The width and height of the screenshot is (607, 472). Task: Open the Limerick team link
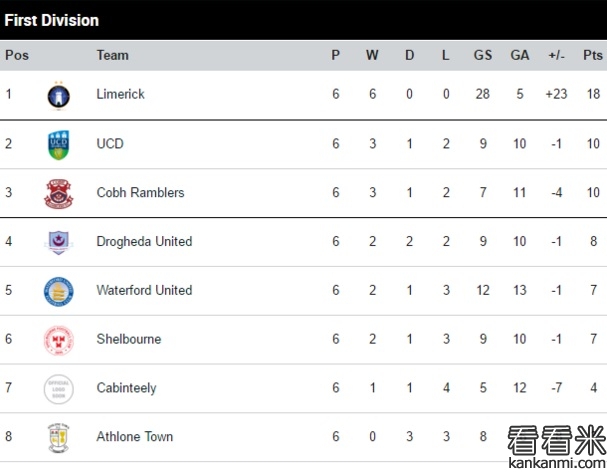point(120,94)
